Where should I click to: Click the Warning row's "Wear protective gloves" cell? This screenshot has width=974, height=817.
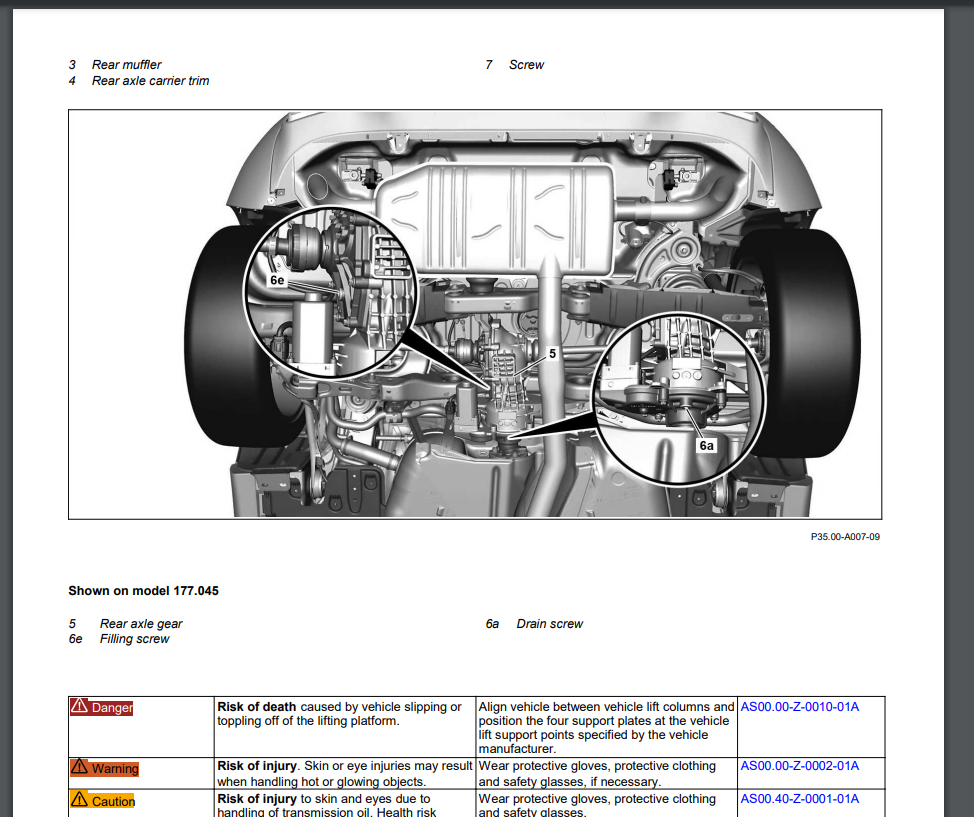coord(606,774)
